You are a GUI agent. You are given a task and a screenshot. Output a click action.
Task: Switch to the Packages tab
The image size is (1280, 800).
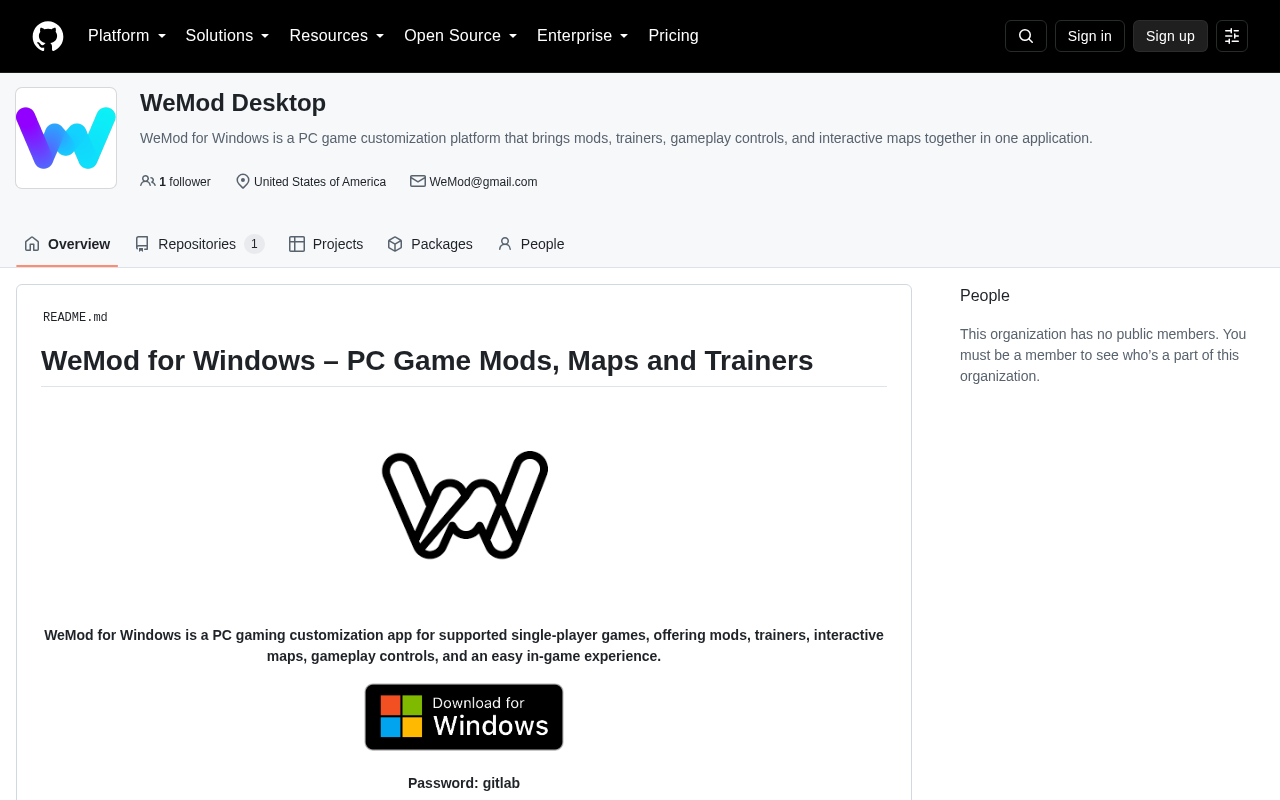pyautogui.click(x=430, y=244)
